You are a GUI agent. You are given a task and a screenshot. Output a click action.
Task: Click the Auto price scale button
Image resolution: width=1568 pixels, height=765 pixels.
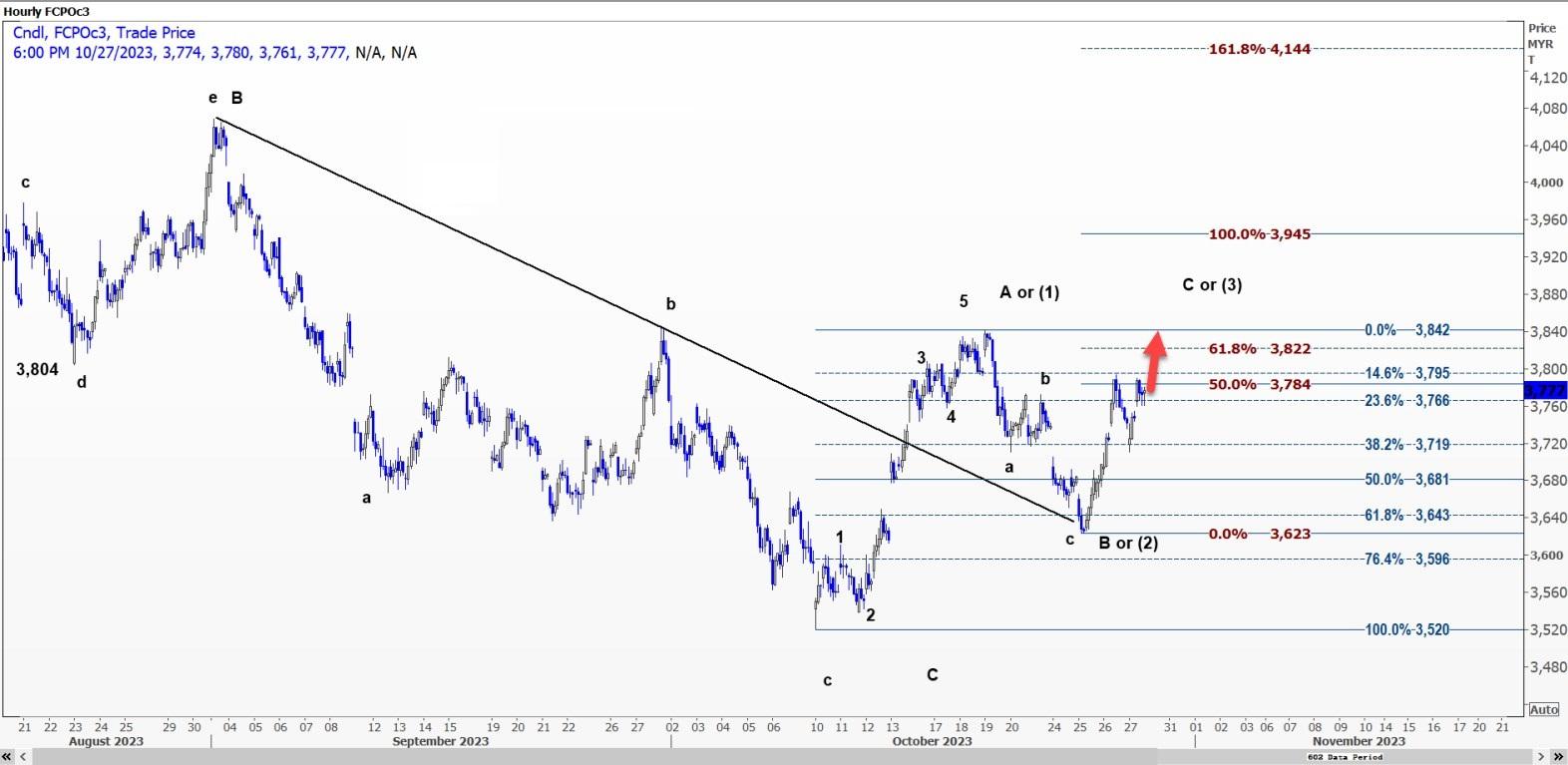[1543, 709]
